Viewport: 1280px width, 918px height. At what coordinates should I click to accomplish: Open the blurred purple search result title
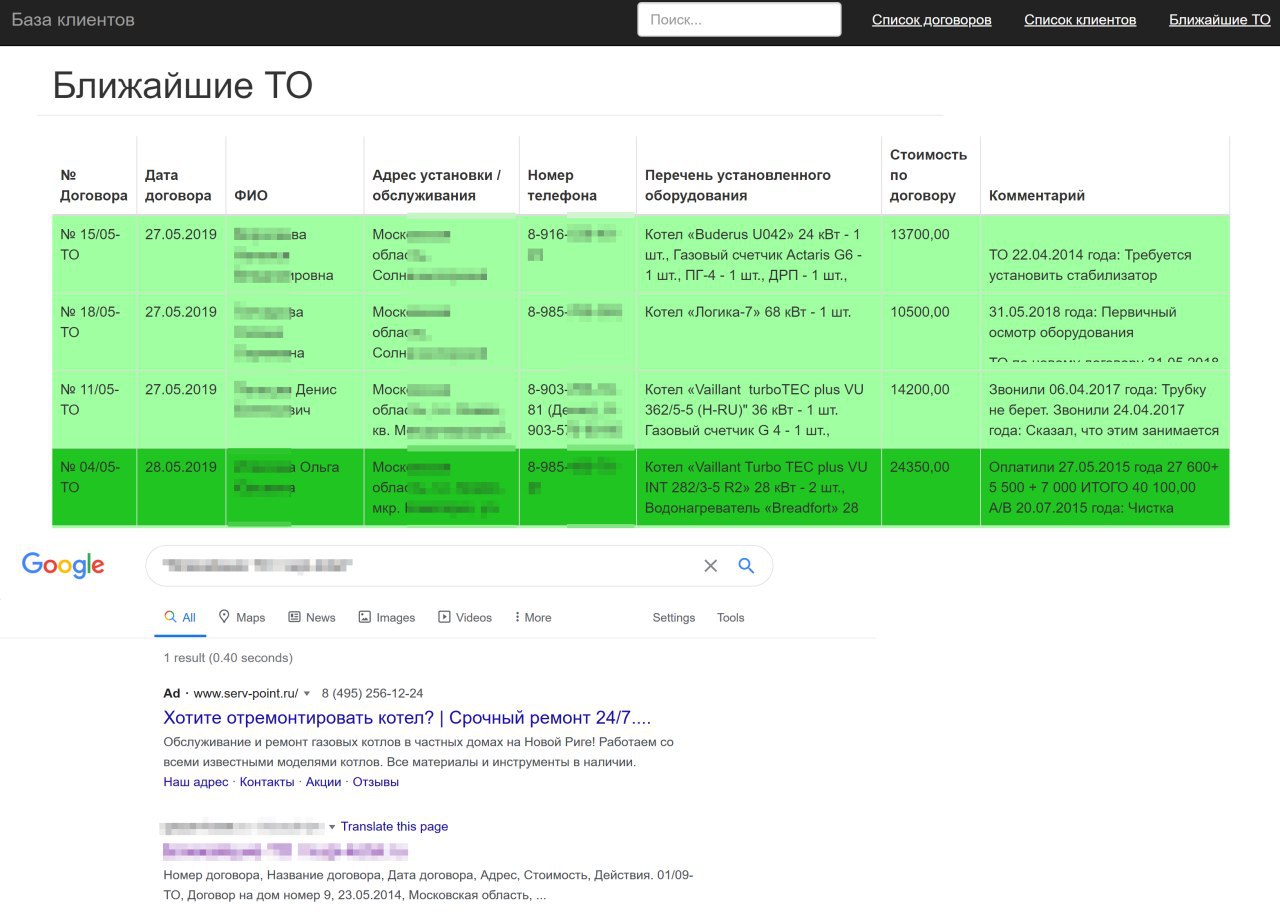click(285, 851)
